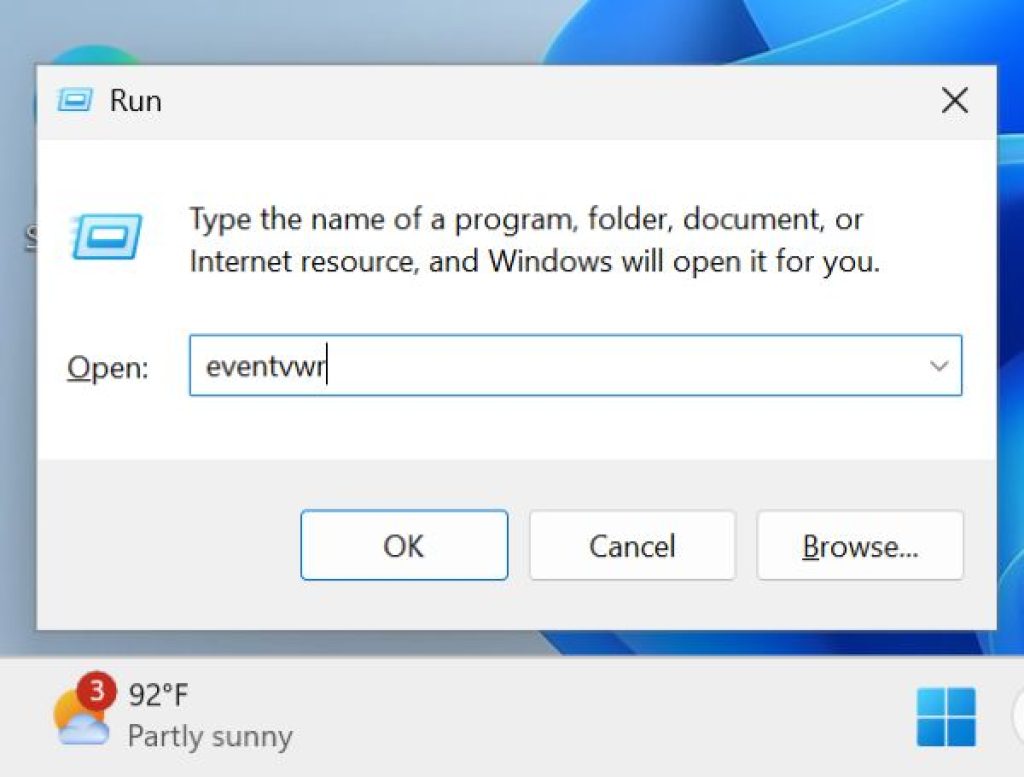Image resolution: width=1024 pixels, height=777 pixels.
Task: Close the Run dialog with X
Action: 954,101
